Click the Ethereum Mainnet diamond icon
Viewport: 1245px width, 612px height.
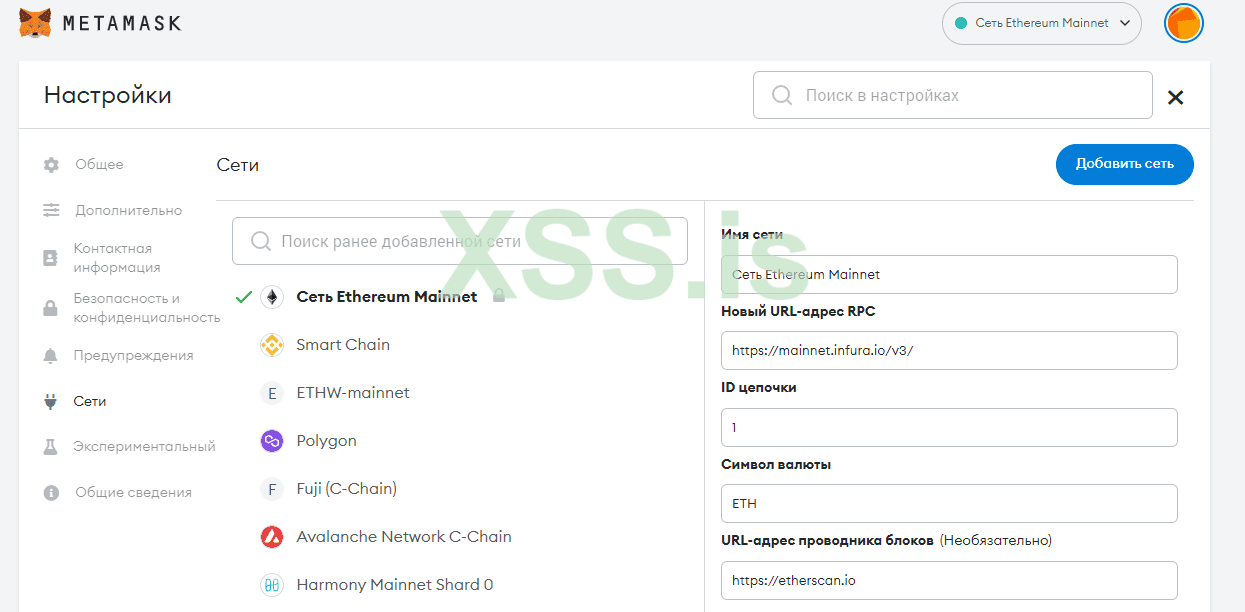[x=272, y=297]
